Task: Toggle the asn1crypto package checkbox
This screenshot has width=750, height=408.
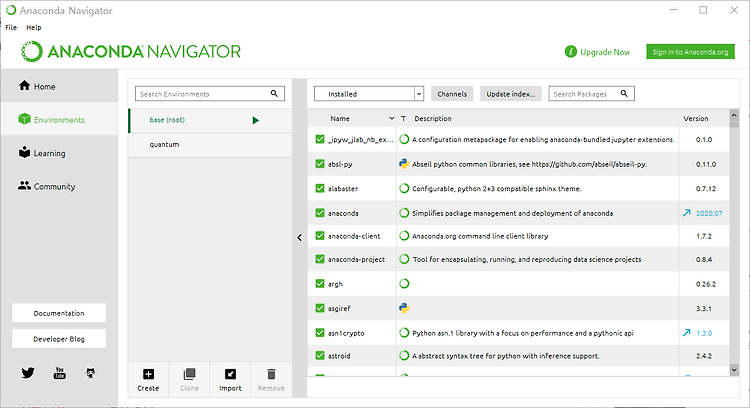Action: point(320,333)
